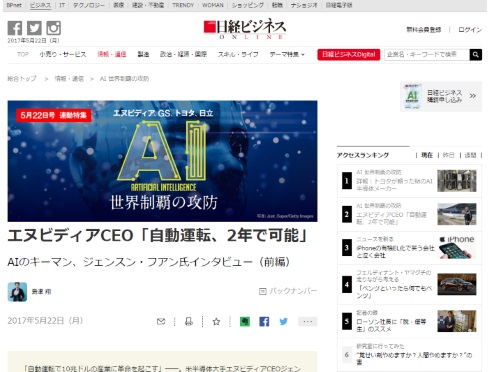Image resolution: width=490 pixels, height=372 pixels.
Task: Open 製造 navigation section
Action: point(143,54)
